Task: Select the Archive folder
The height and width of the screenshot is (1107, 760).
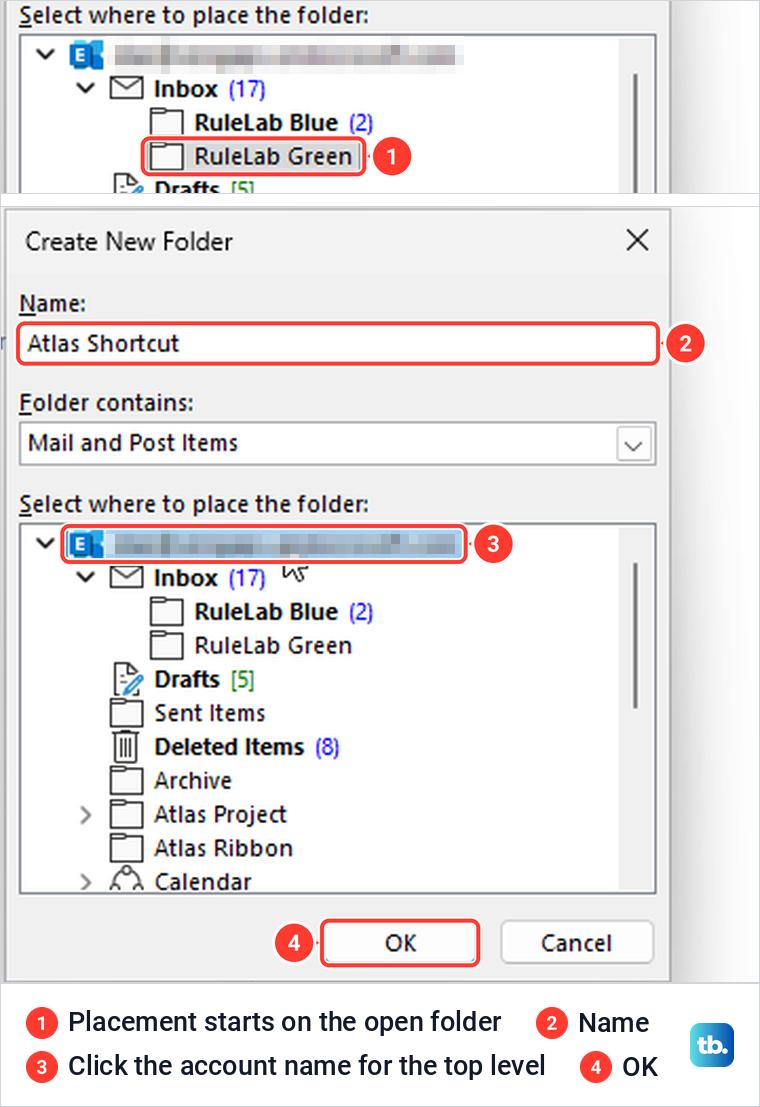Action: click(x=193, y=781)
